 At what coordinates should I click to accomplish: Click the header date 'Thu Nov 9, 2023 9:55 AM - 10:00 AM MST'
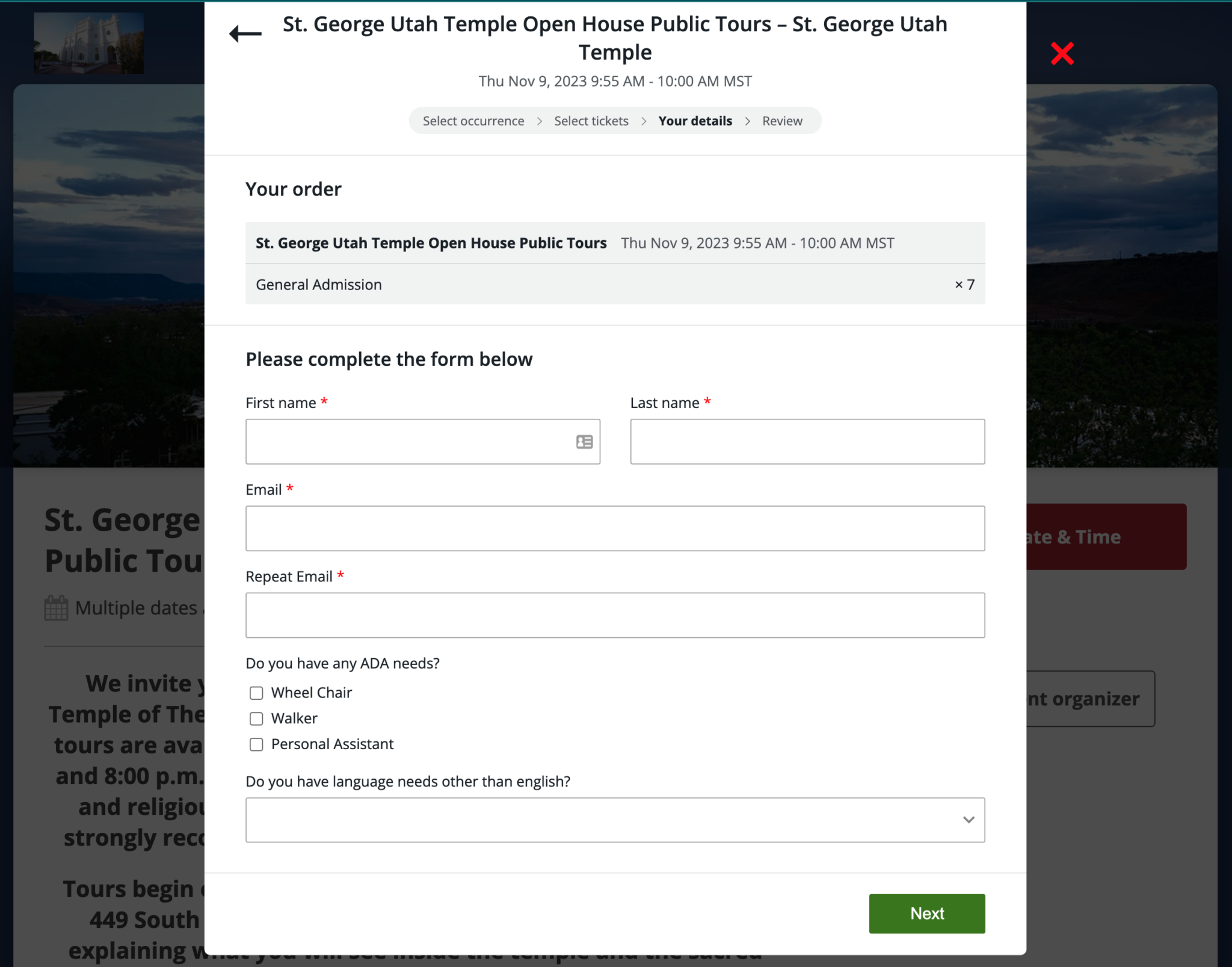pos(615,81)
